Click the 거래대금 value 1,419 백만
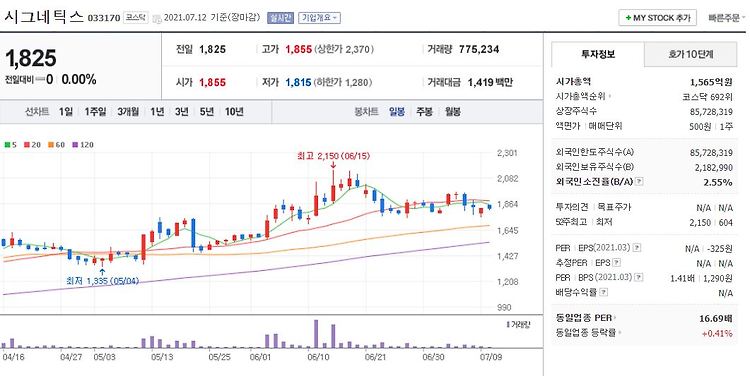The width and height of the screenshot is (750, 376). click(490, 82)
